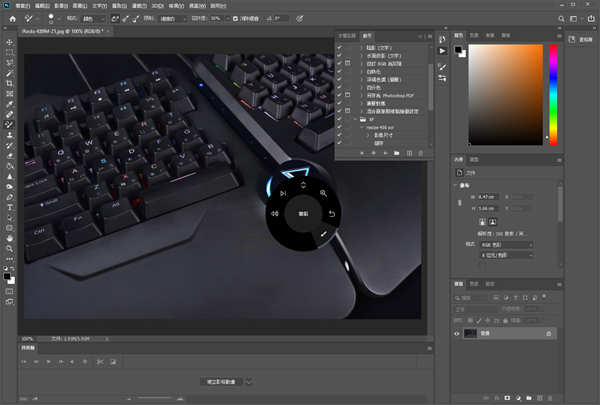This screenshot has width=600, height=405.
Task: Select the Frame tool
Action: 10,94
